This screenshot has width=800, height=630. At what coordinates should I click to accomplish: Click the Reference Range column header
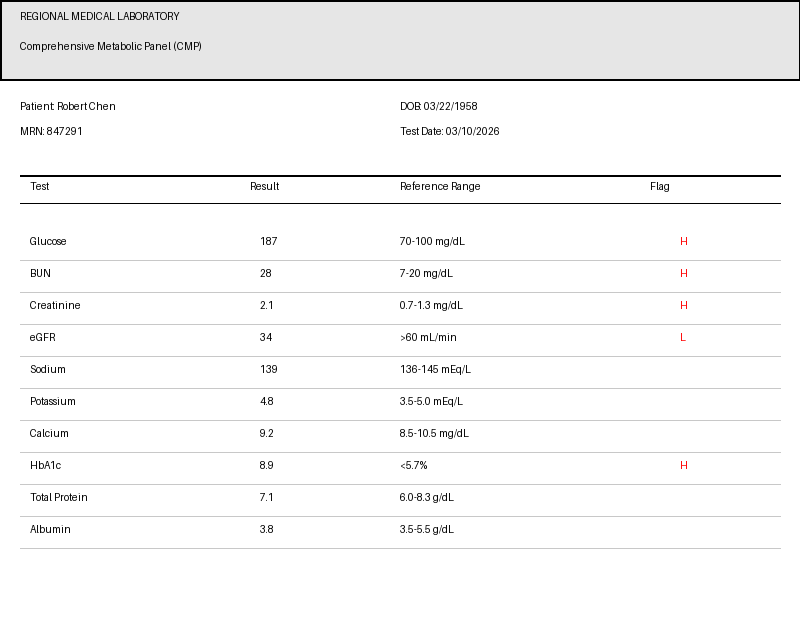[441, 186]
